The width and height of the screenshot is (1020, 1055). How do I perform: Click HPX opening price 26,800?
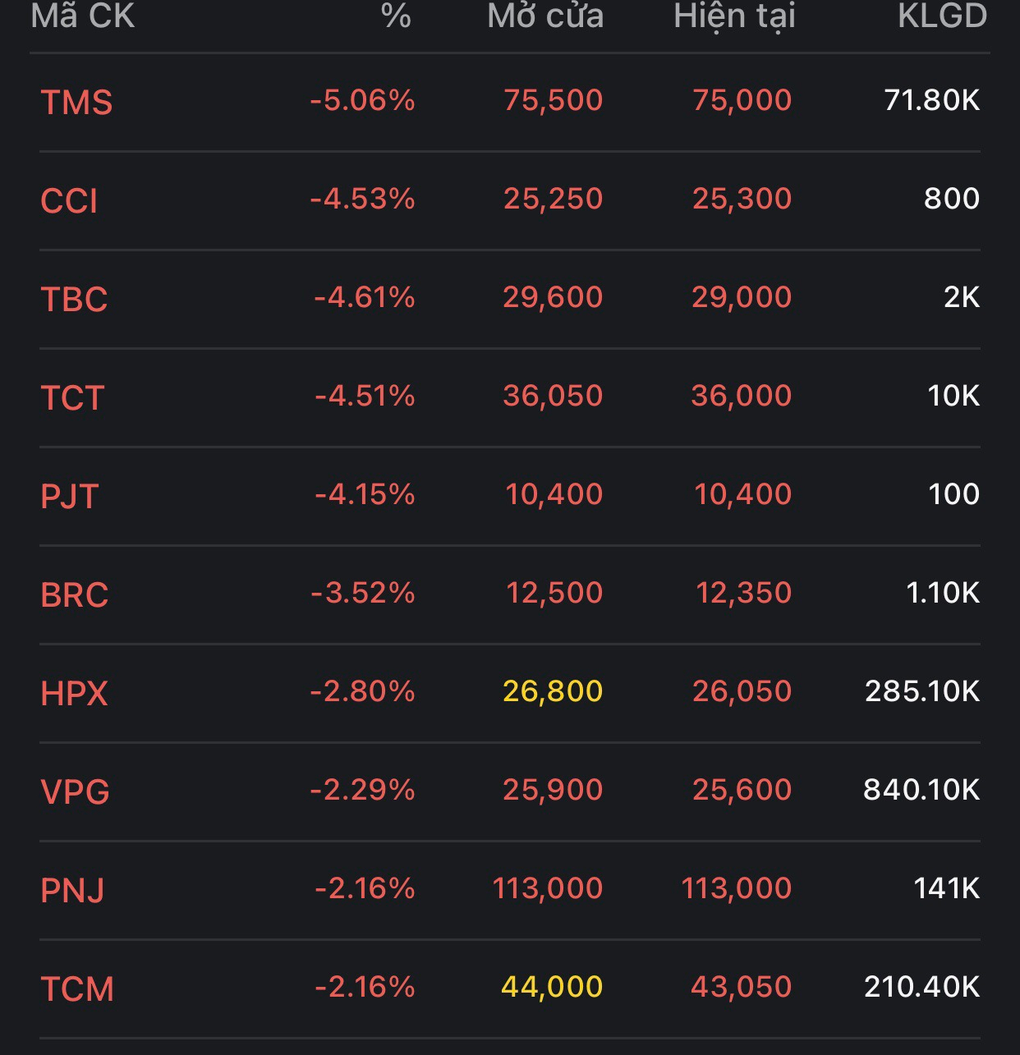[553, 691]
